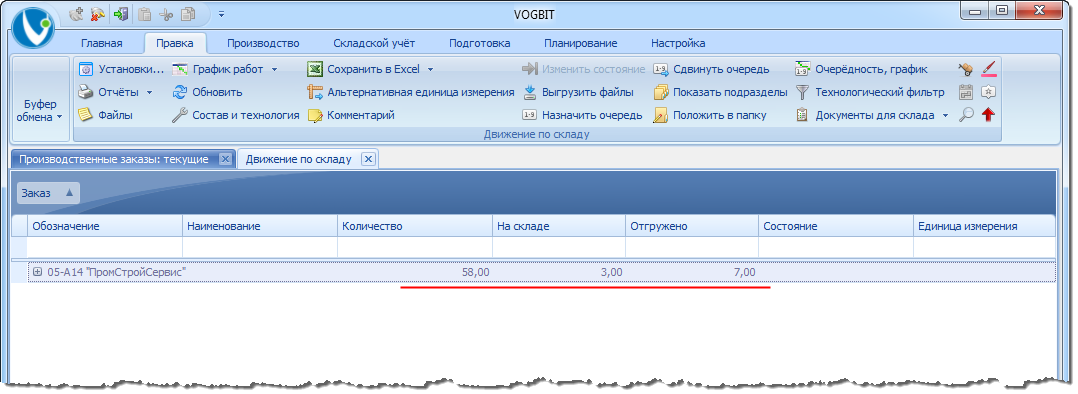This screenshot has width=1078, height=394.
Task: Click the magnifying glass search icon
Action: [x=966, y=115]
